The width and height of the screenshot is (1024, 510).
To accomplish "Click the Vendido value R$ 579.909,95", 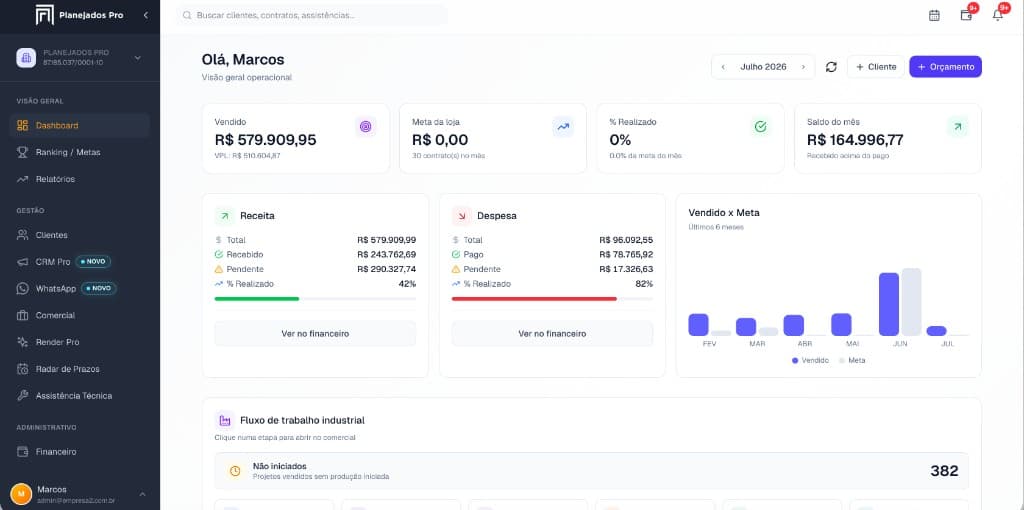I will point(266,140).
